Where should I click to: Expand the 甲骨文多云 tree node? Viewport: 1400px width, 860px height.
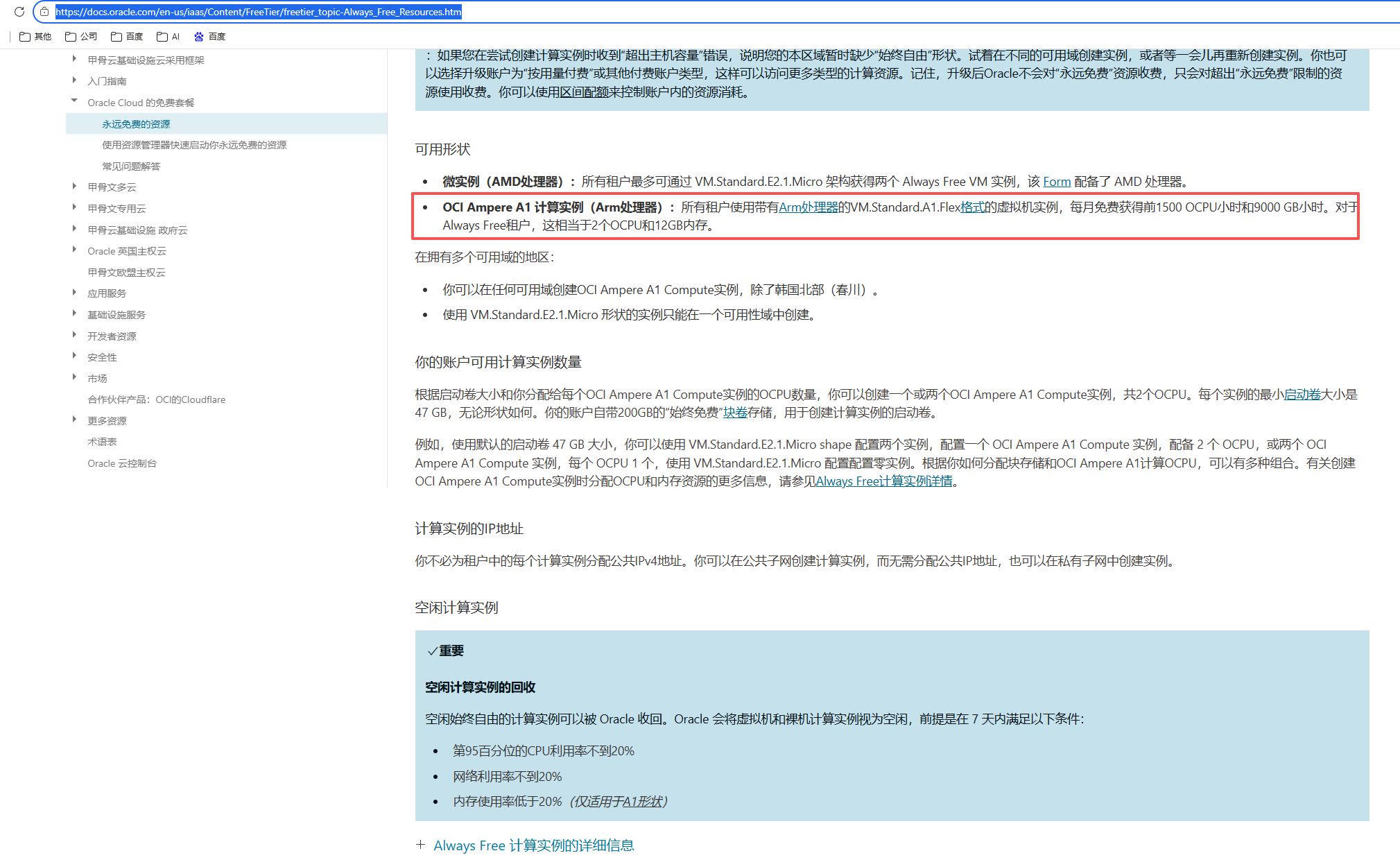[x=74, y=186]
